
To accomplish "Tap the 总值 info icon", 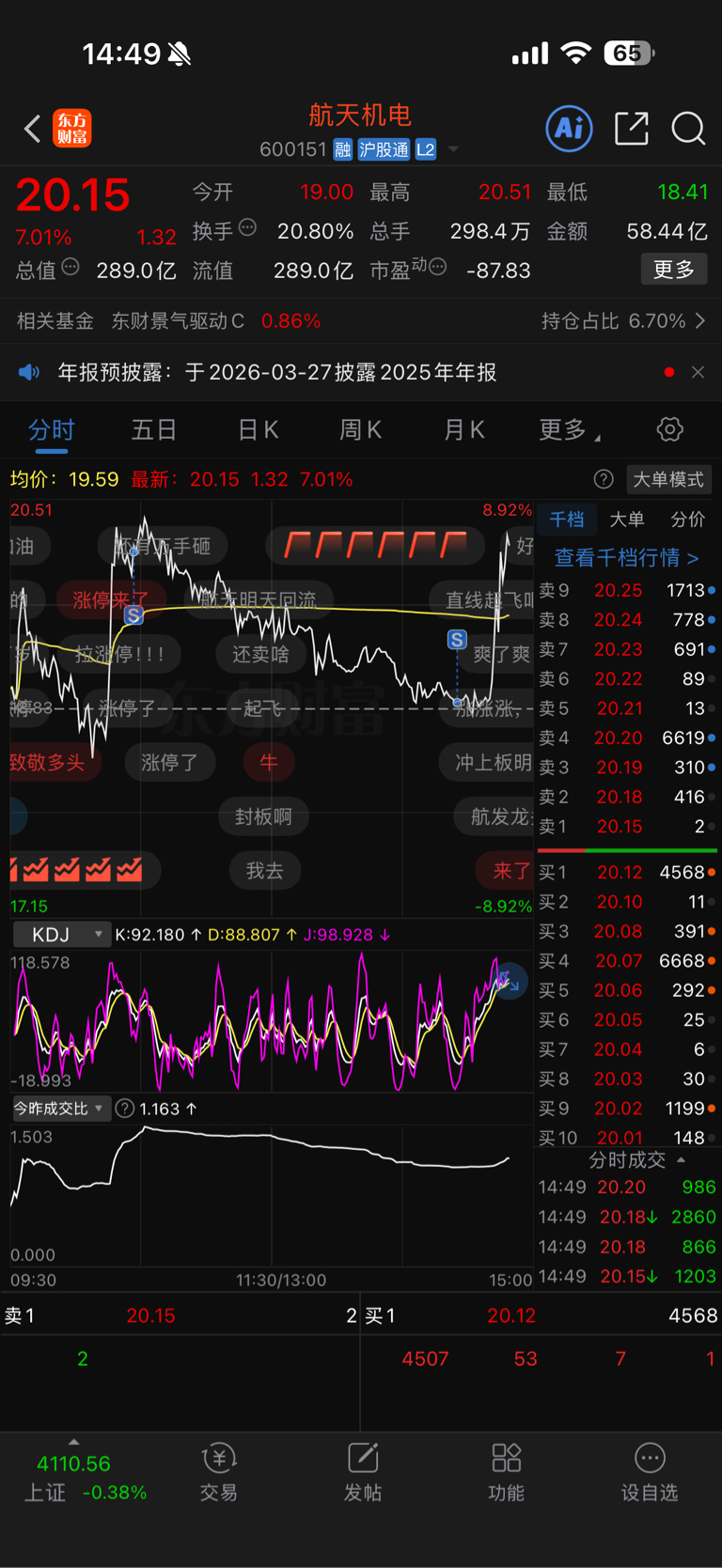I will click(71, 267).
